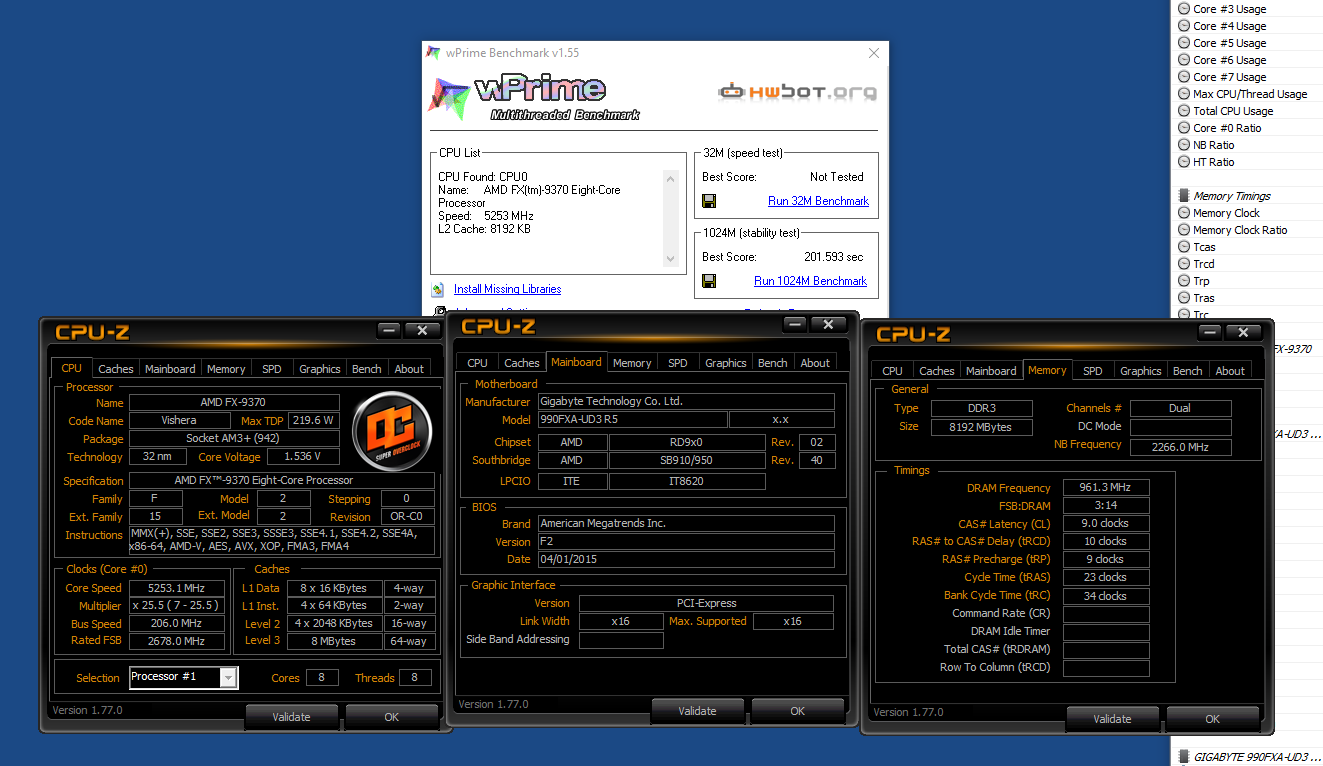Open Caches tab in the CPU window of CPU-Z
The height and width of the screenshot is (766, 1323).
pos(116,369)
